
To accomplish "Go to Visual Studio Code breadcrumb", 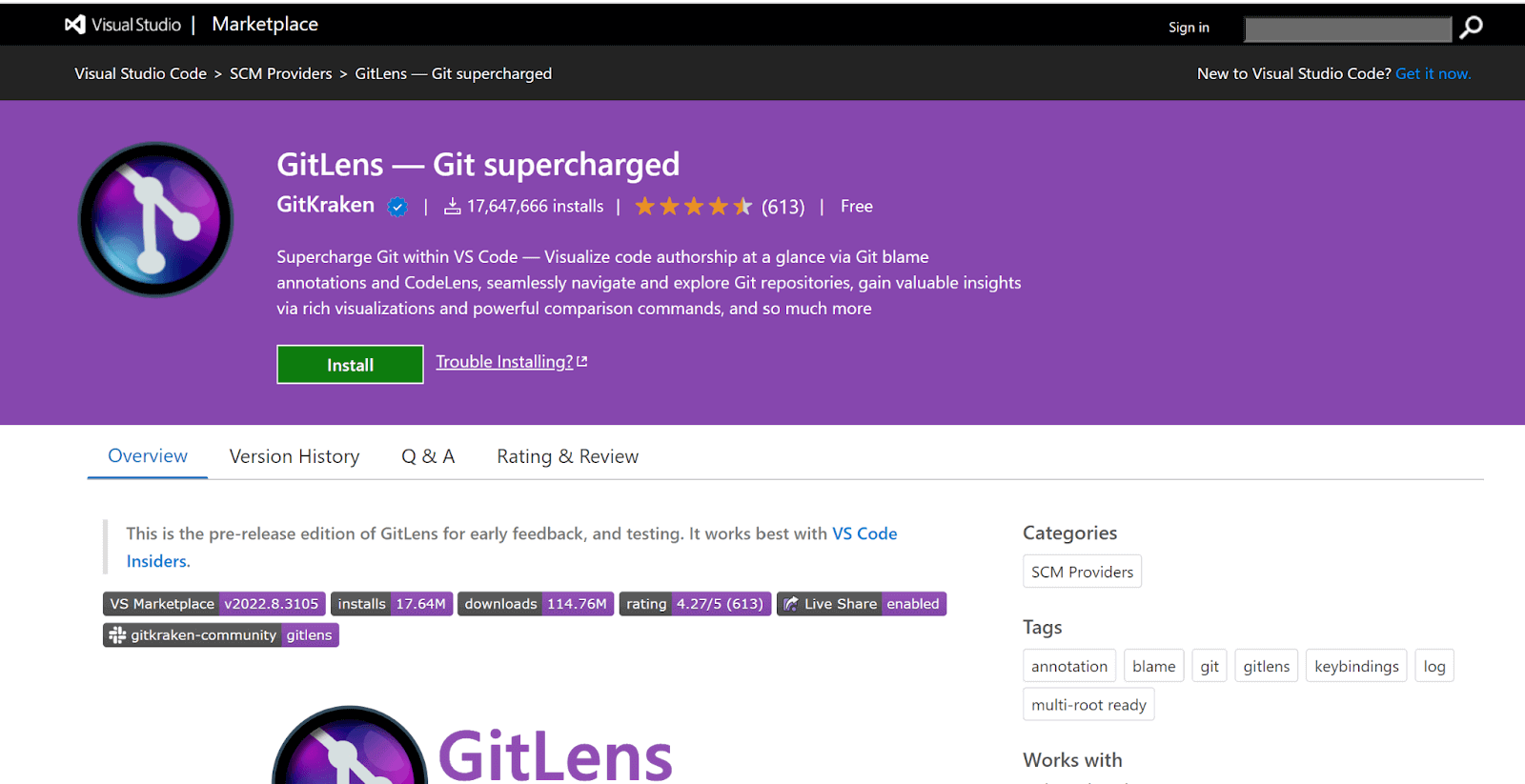I will pyautogui.click(x=141, y=73).
